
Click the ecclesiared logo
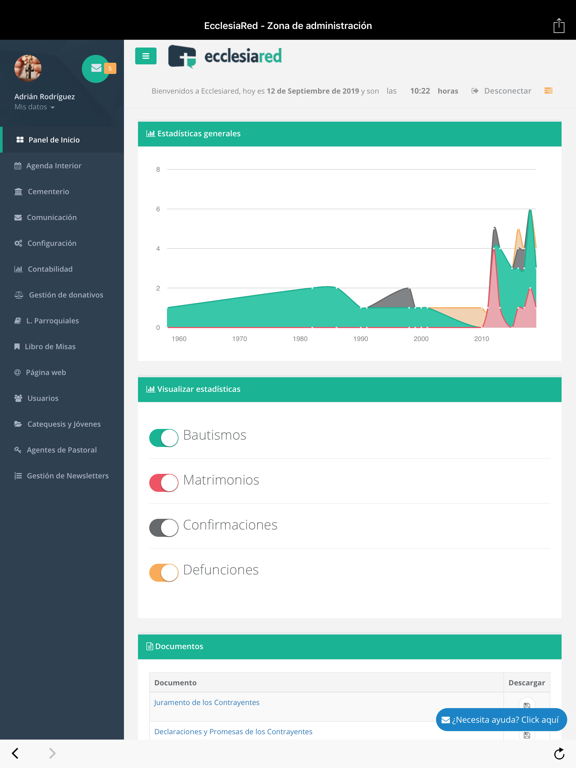225,56
